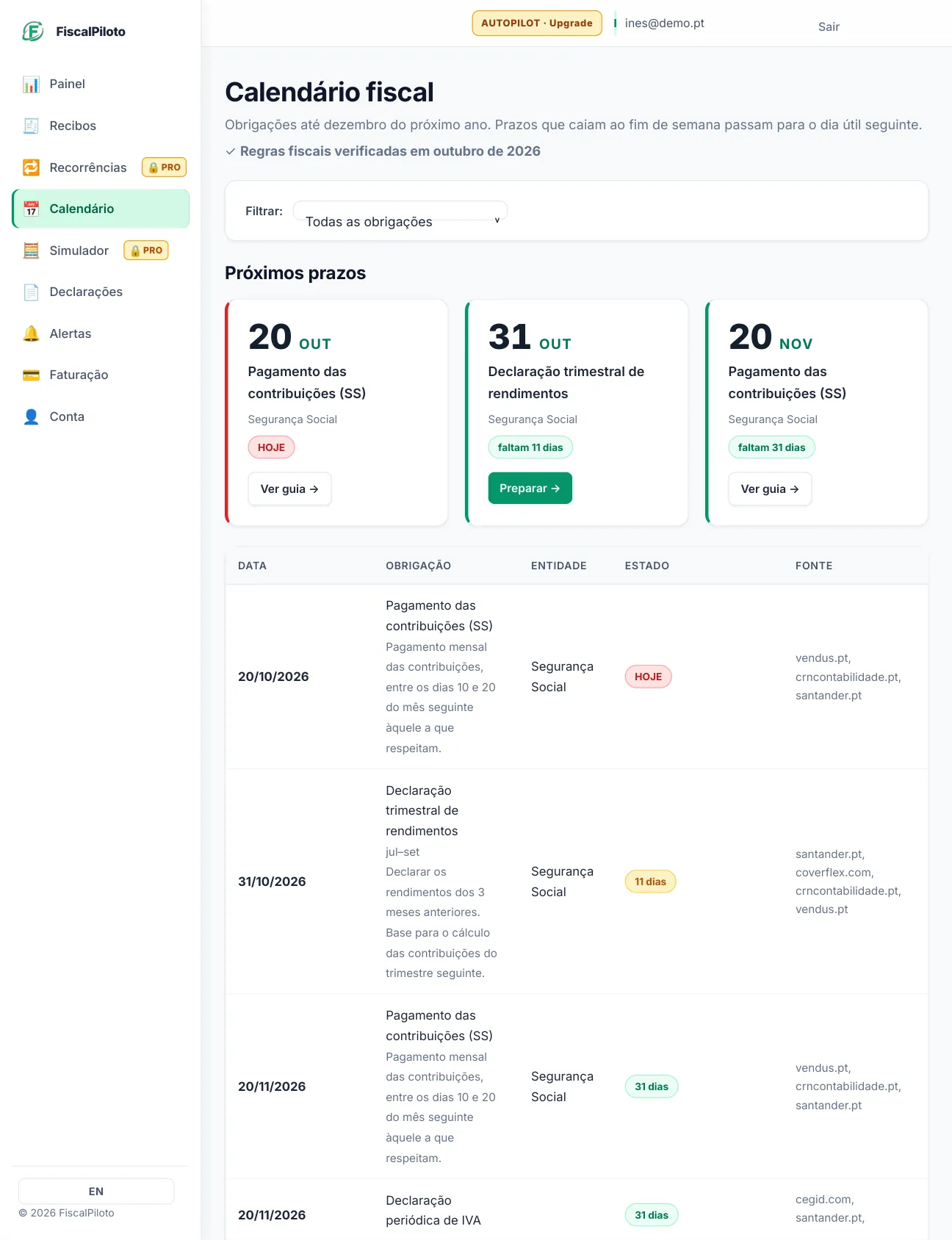Click Ver guia on the 20 OUT card

coord(289,489)
